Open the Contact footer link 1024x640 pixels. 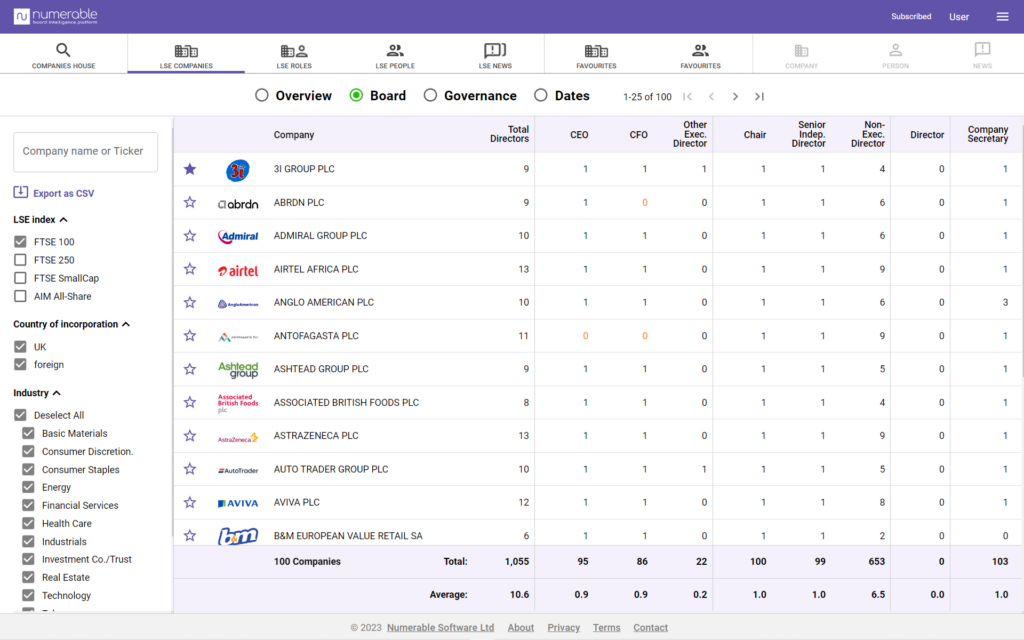point(650,628)
